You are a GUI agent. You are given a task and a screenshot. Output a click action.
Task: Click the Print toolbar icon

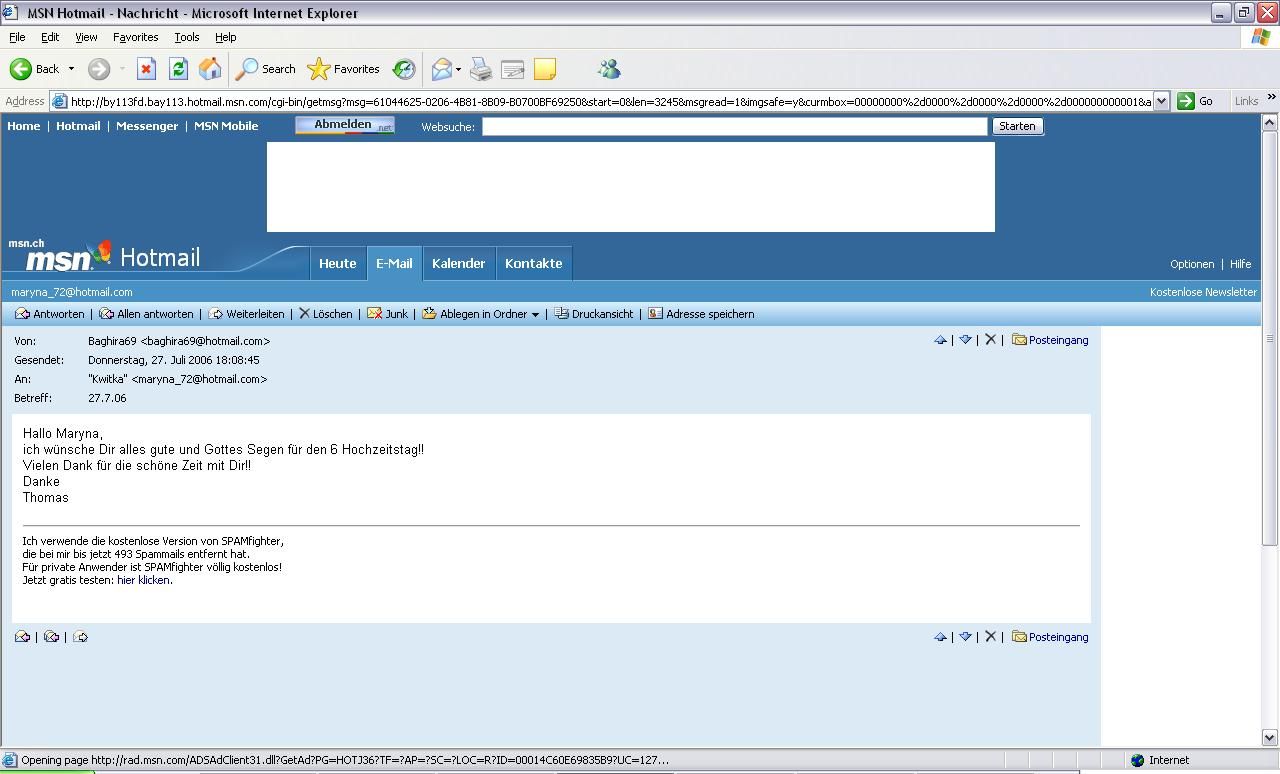coord(481,69)
